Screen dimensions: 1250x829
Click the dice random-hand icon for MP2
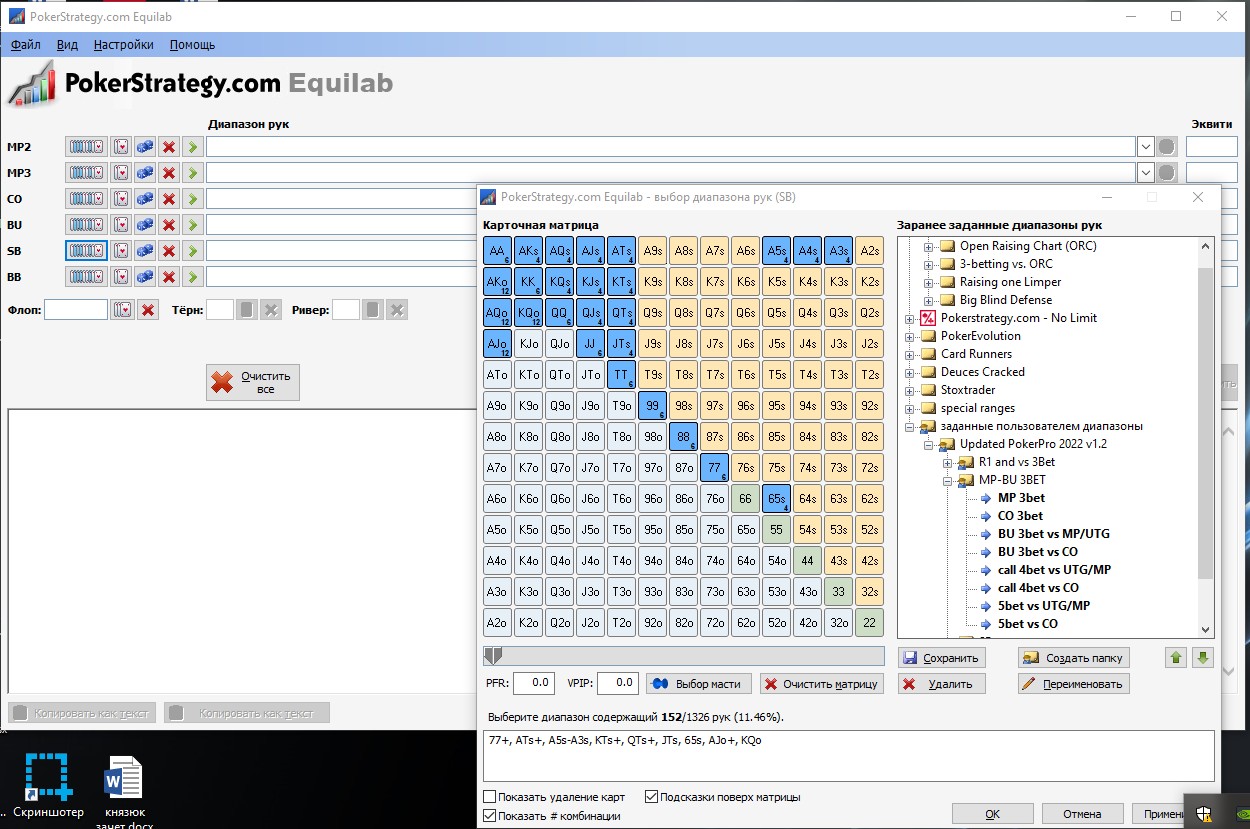pos(145,147)
